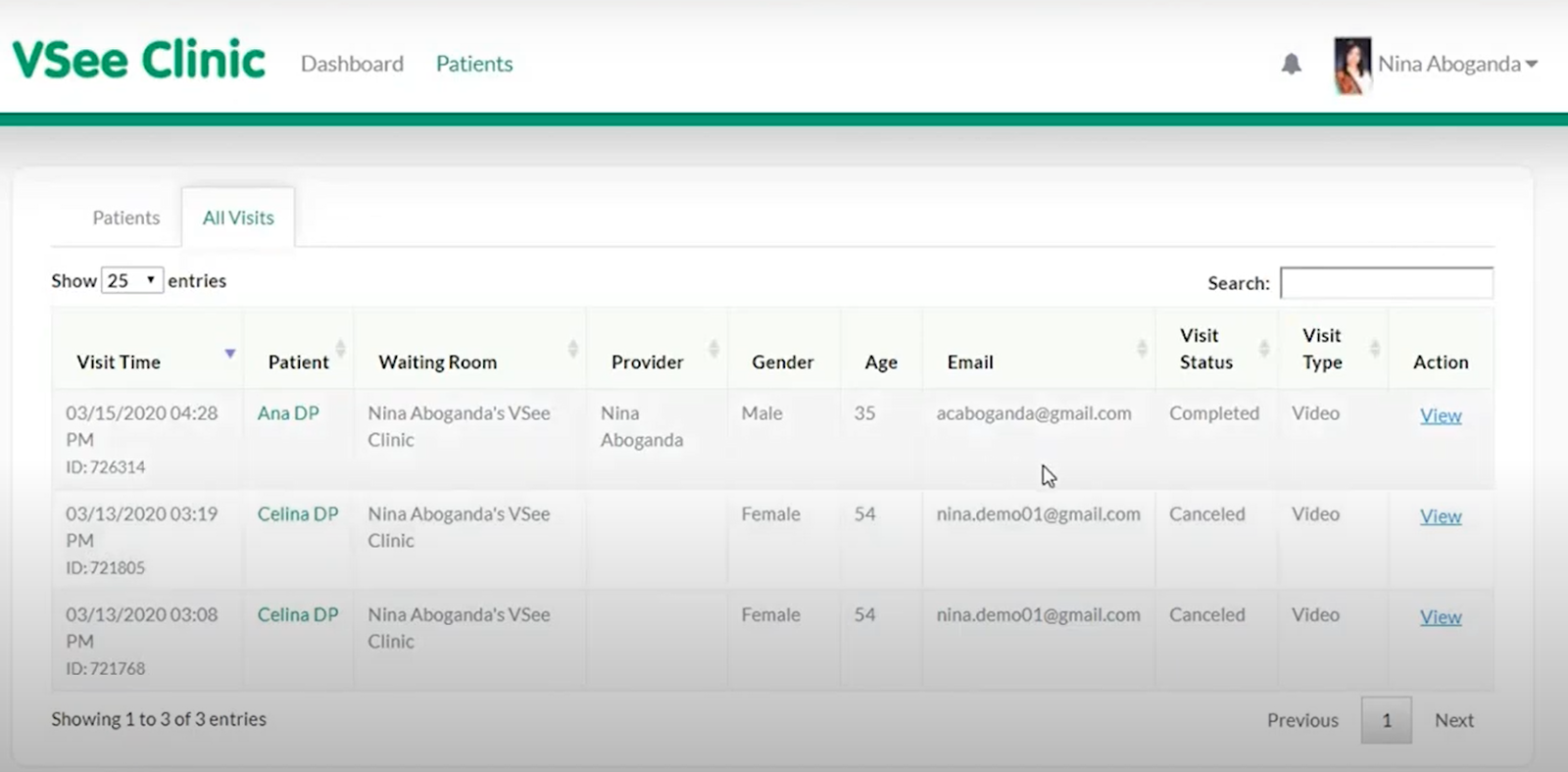
Task: Switch to the Patients tab
Action: [x=125, y=217]
